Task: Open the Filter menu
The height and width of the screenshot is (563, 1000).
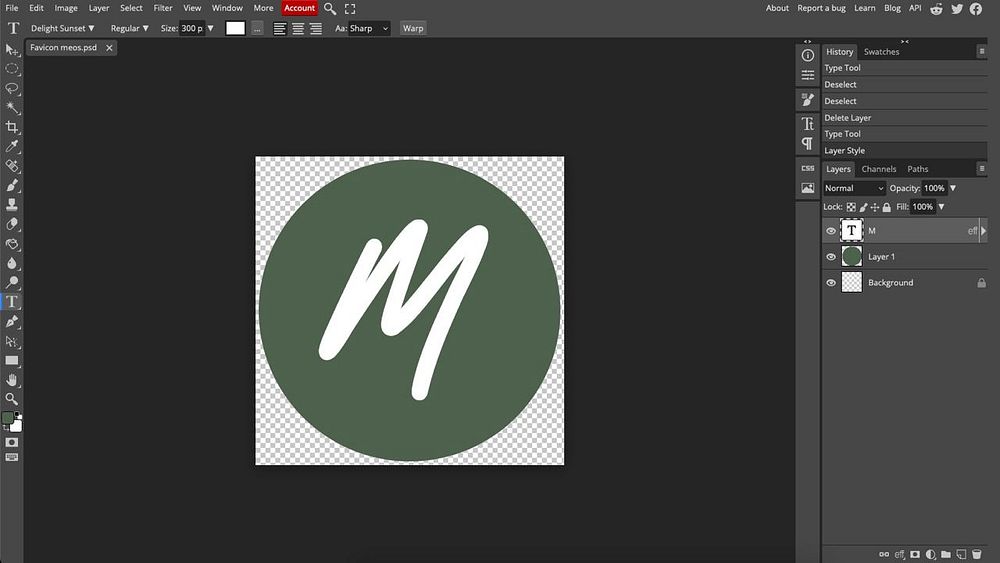Action: [x=163, y=8]
